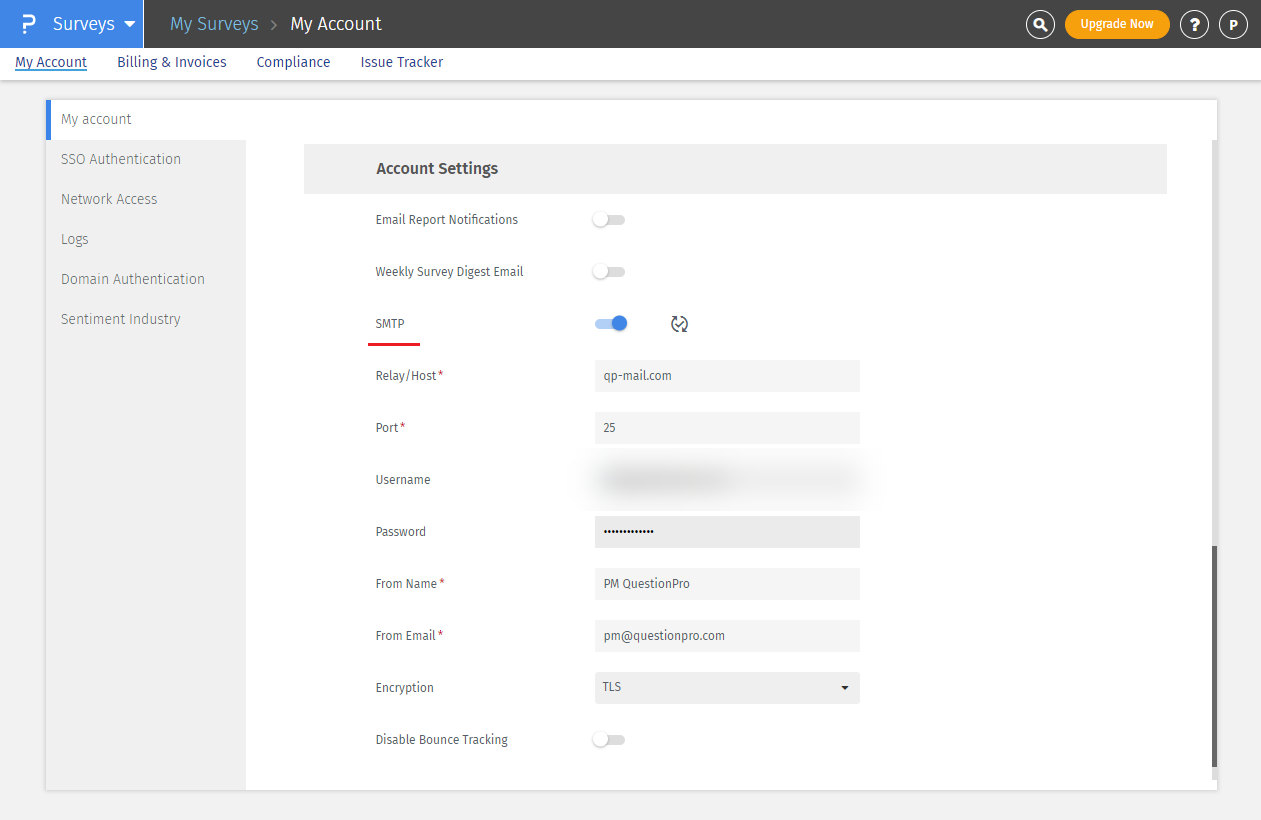Open the My Surveys breadcrumb link

(x=214, y=23)
